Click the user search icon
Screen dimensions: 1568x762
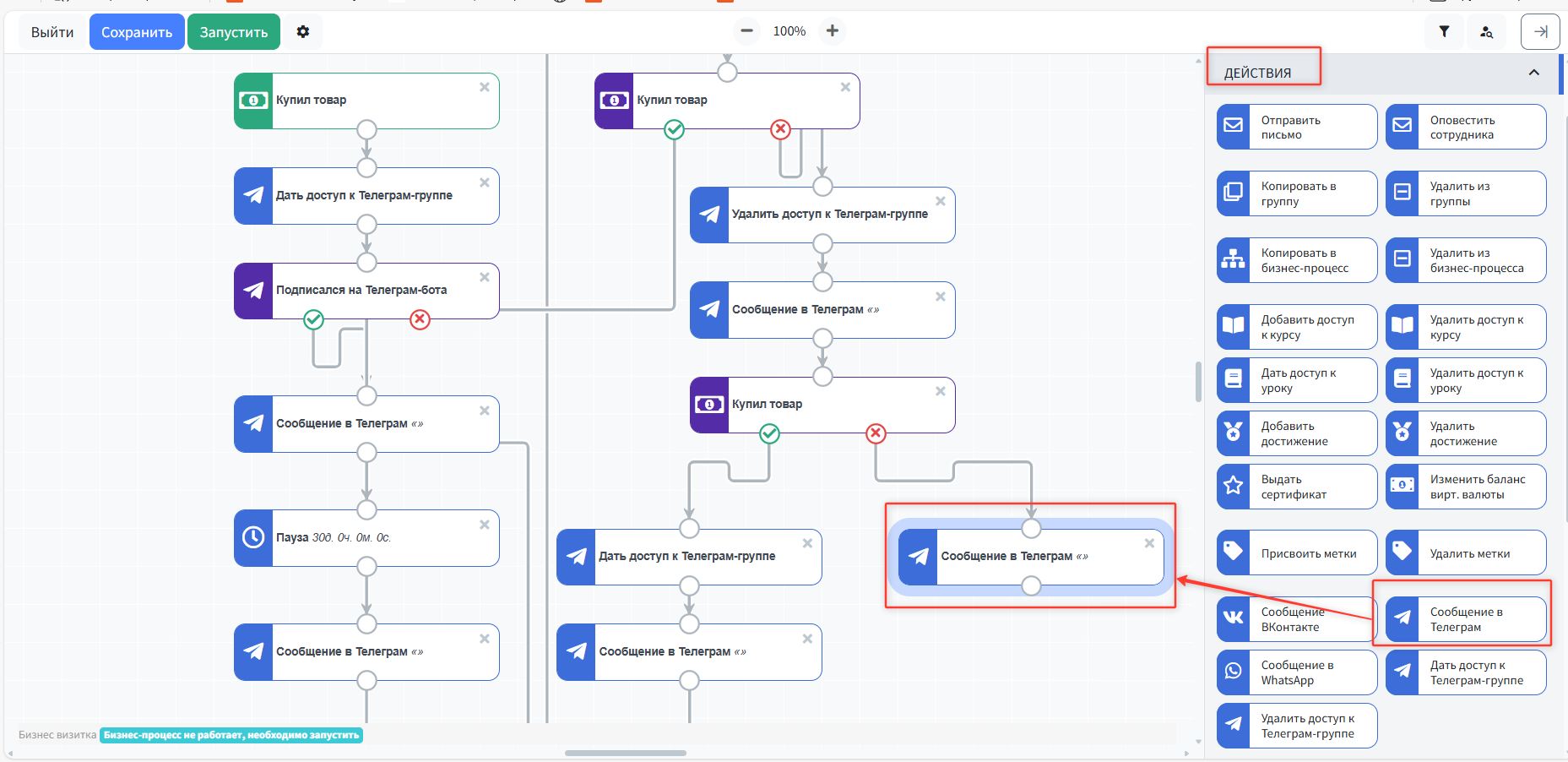[x=1486, y=32]
